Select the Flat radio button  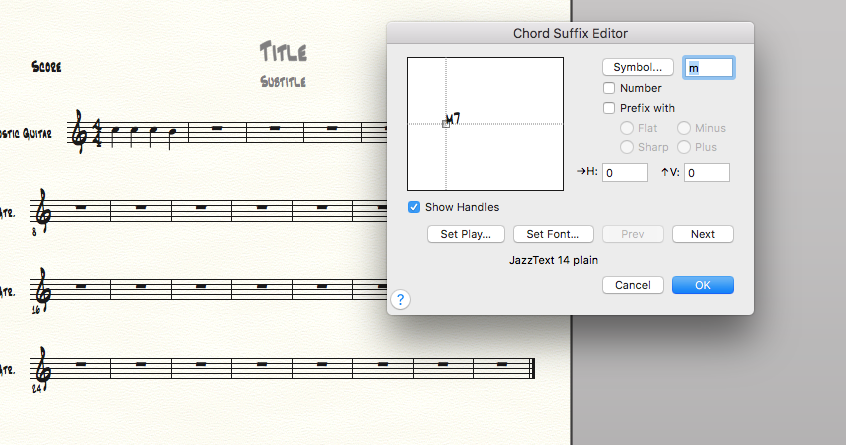627,128
